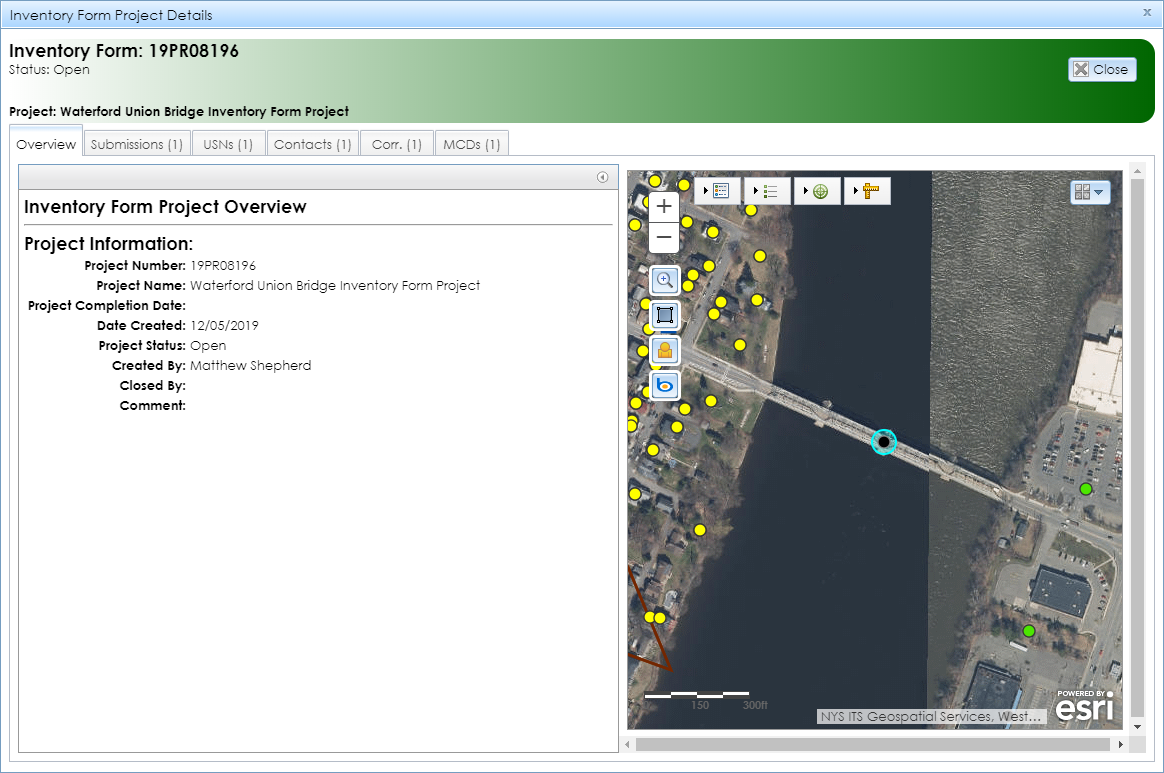Select the measurement ruler tool
Screen dimensions: 1164x773
tap(871, 191)
